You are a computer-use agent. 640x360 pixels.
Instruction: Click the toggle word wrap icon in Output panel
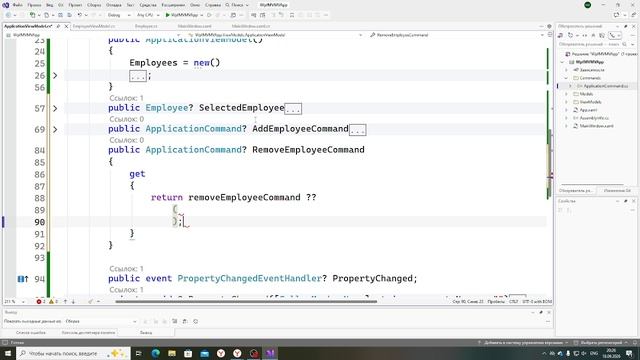pyautogui.click(x=185, y=321)
